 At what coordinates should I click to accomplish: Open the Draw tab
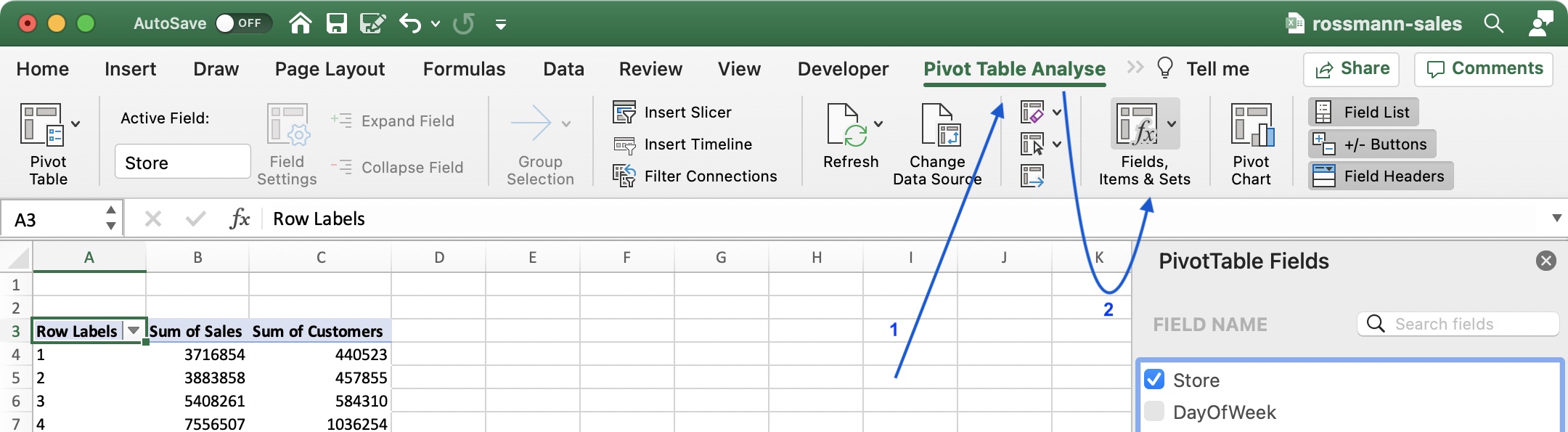(216, 69)
